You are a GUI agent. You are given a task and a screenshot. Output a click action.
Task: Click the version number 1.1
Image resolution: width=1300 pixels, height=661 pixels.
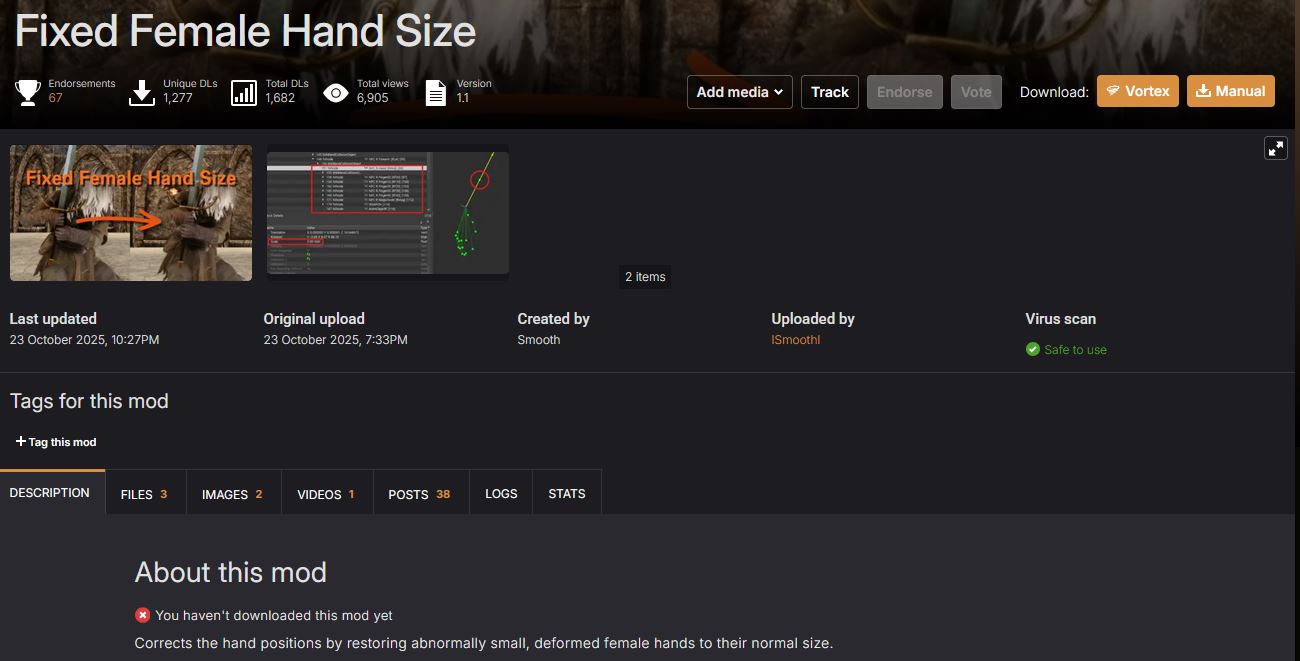click(x=462, y=98)
